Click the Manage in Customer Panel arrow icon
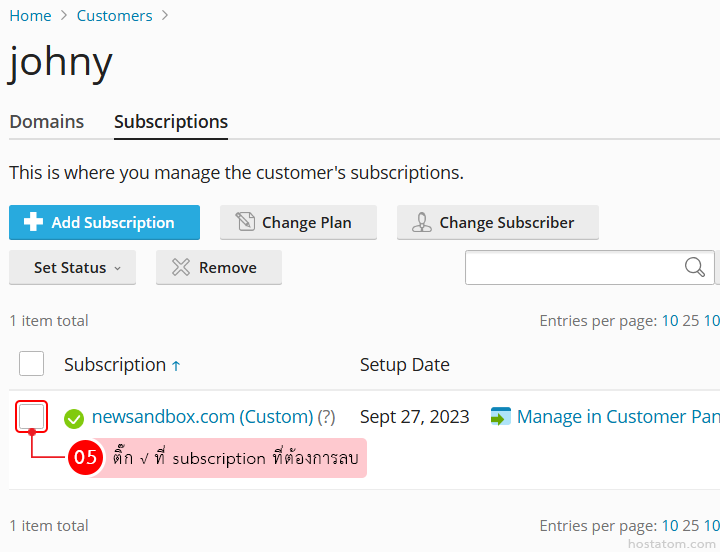 pyautogui.click(x=501, y=417)
